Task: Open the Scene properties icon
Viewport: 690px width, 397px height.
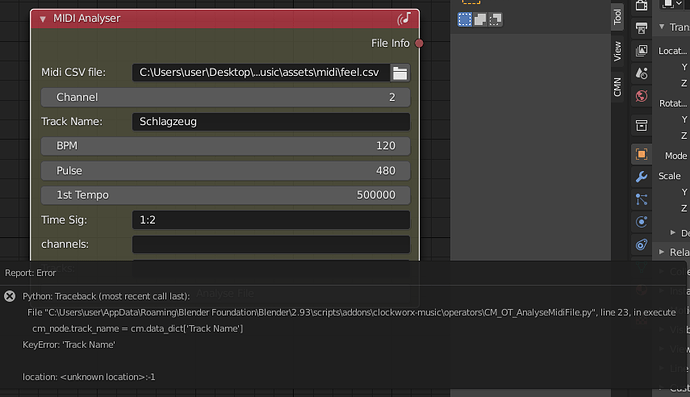Action: point(641,73)
